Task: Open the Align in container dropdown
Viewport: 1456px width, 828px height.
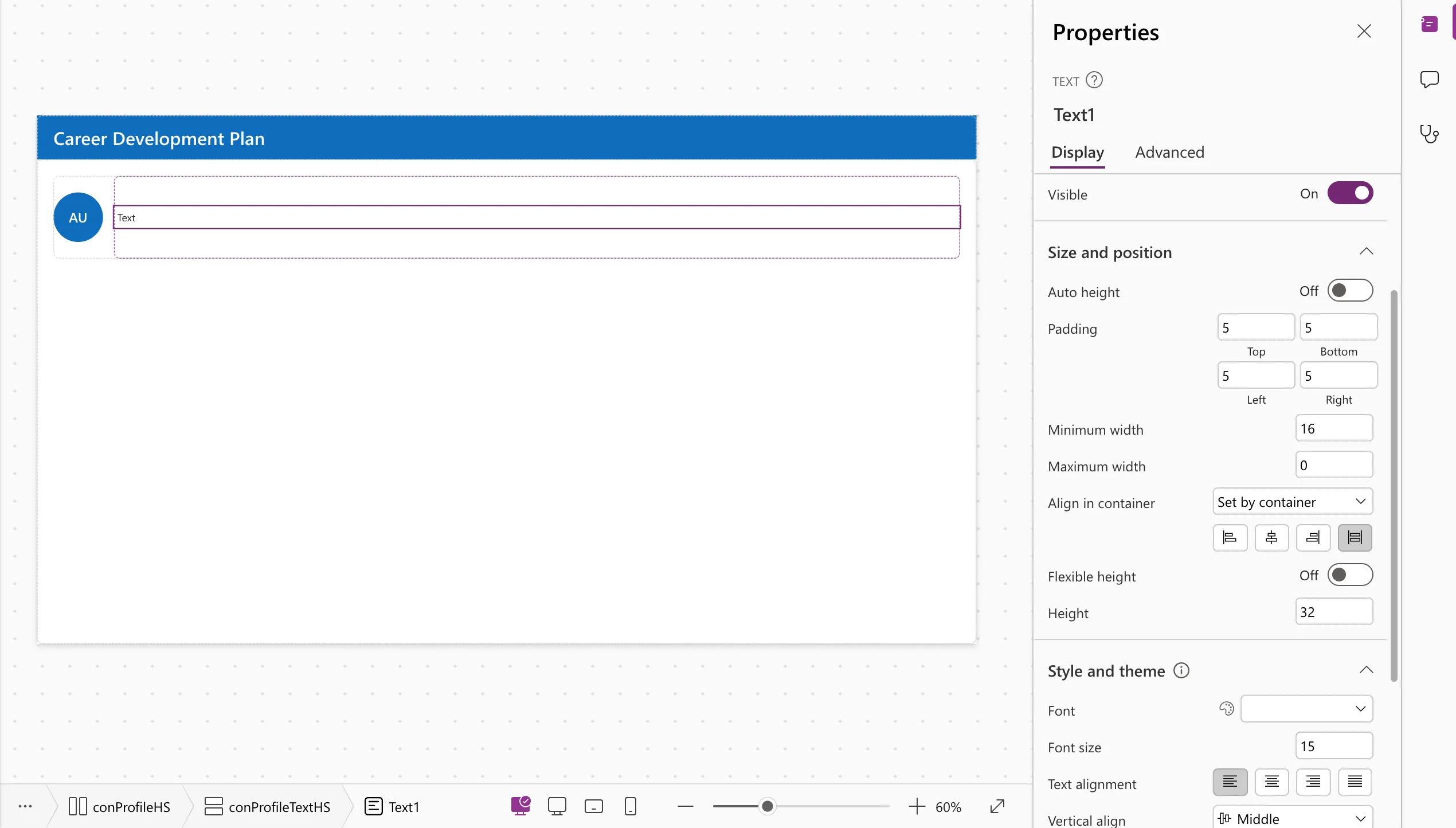Action: tap(1293, 502)
